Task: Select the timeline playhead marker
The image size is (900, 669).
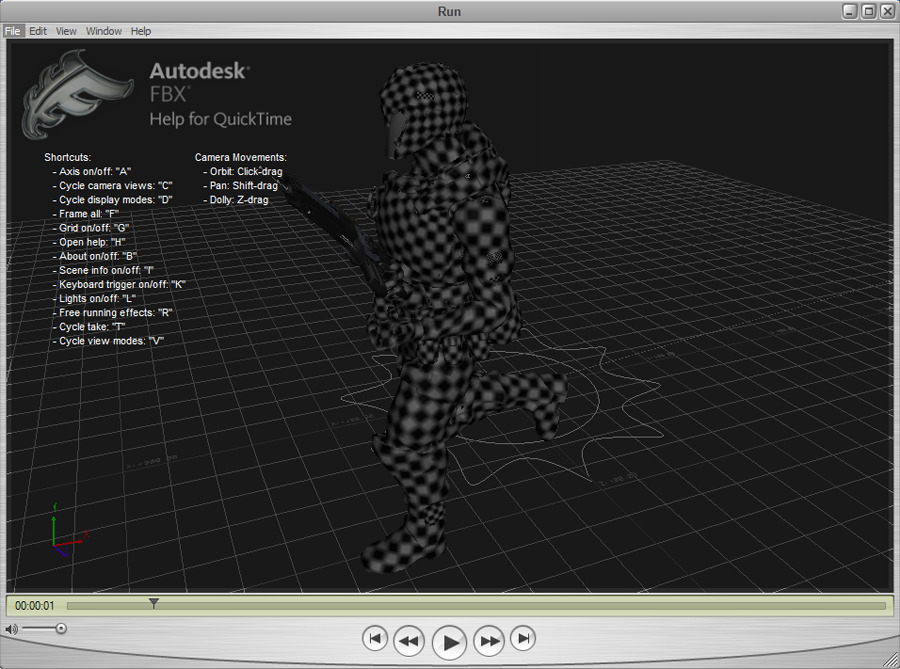Action: [x=153, y=603]
